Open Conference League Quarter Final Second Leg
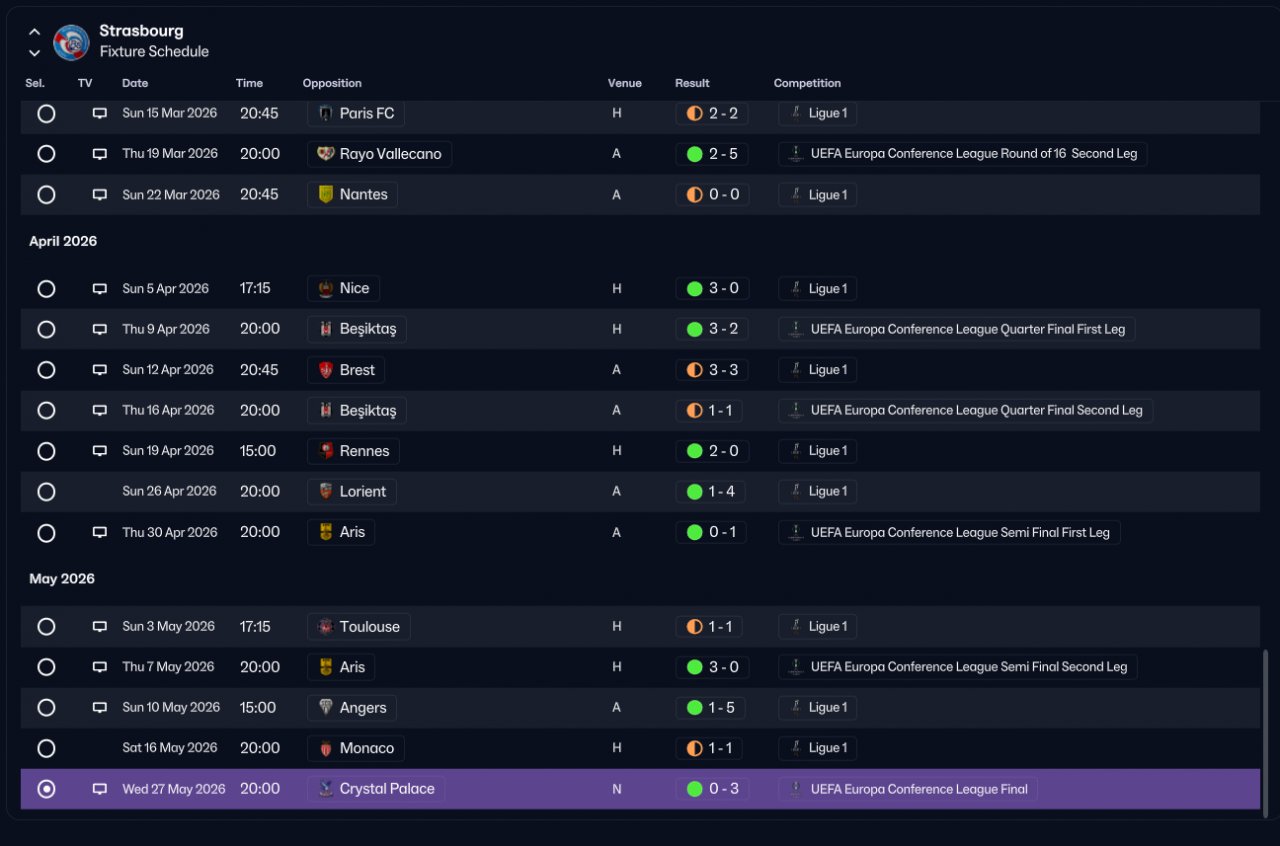The width and height of the screenshot is (1280, 846). tap(966, 410)
